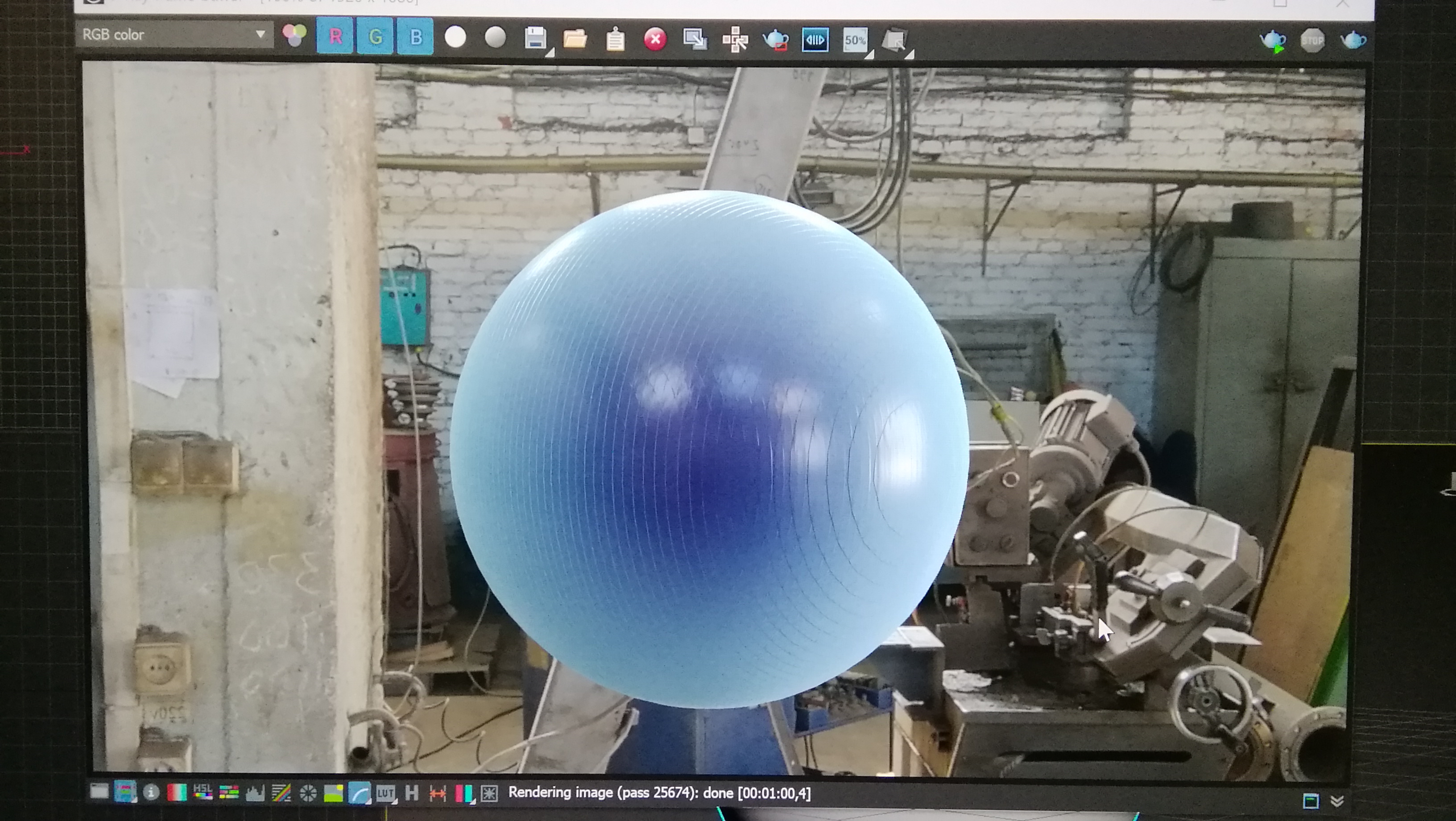
Task: Load image with the folder icon
Action: pyautogui.click(x=575, y=39)
